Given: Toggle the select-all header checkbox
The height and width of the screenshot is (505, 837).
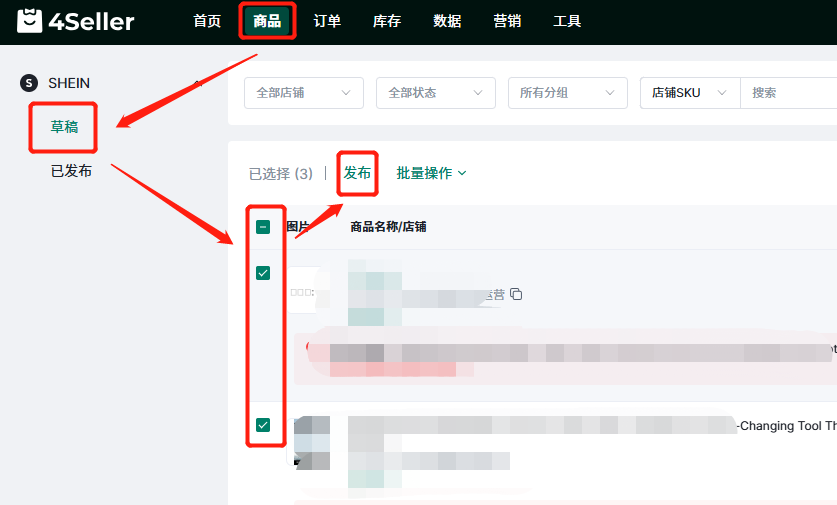Looking at the screenshot, I should tap(263, 227).
